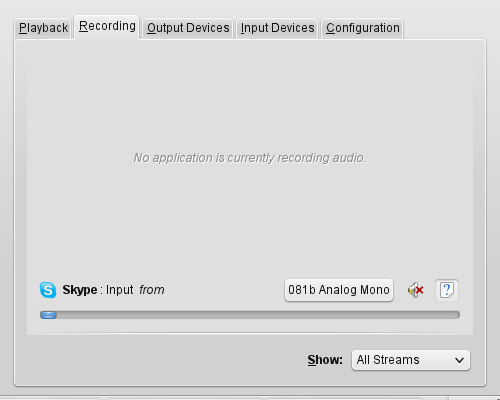The height and width of the screenshot is (400, 500).
Task: Select the Recording tab
Action: pos(107,26)
